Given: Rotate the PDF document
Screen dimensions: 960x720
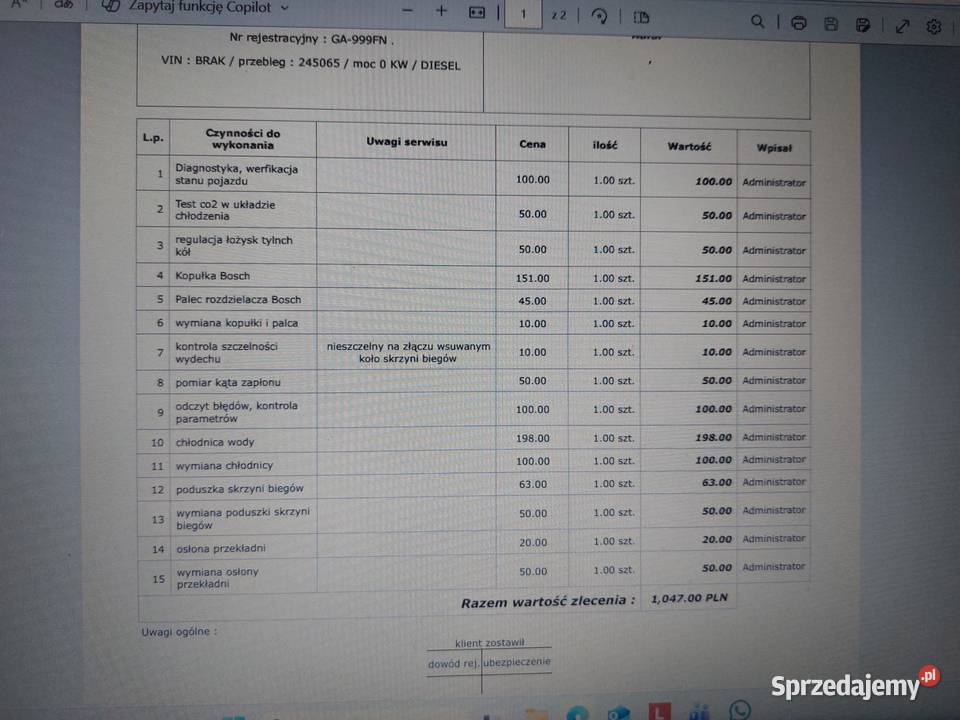Looking at the screenshot, I should (x=600, y=16).
